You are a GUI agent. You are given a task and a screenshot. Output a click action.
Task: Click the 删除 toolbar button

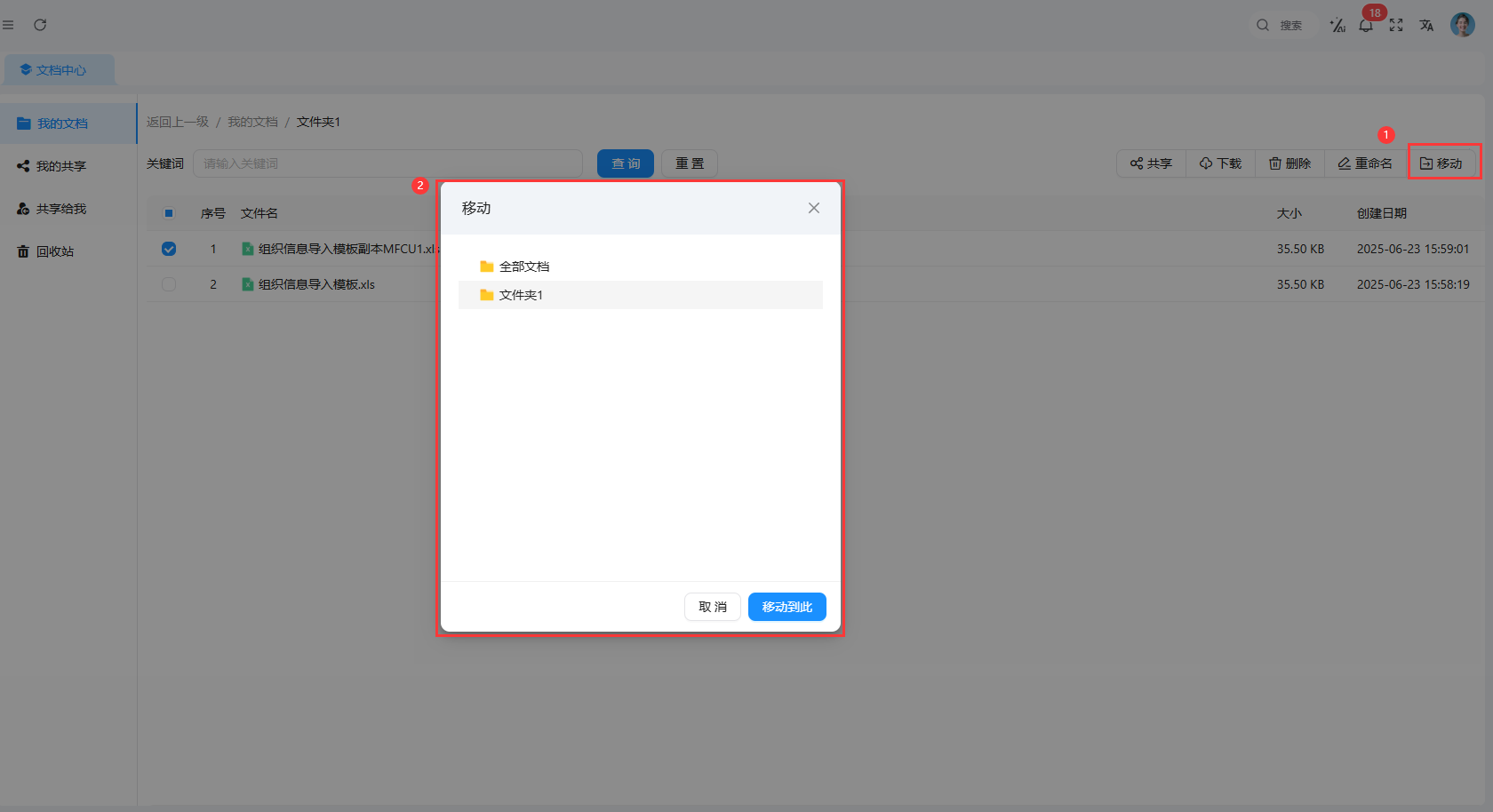(x=1289, y=163)
